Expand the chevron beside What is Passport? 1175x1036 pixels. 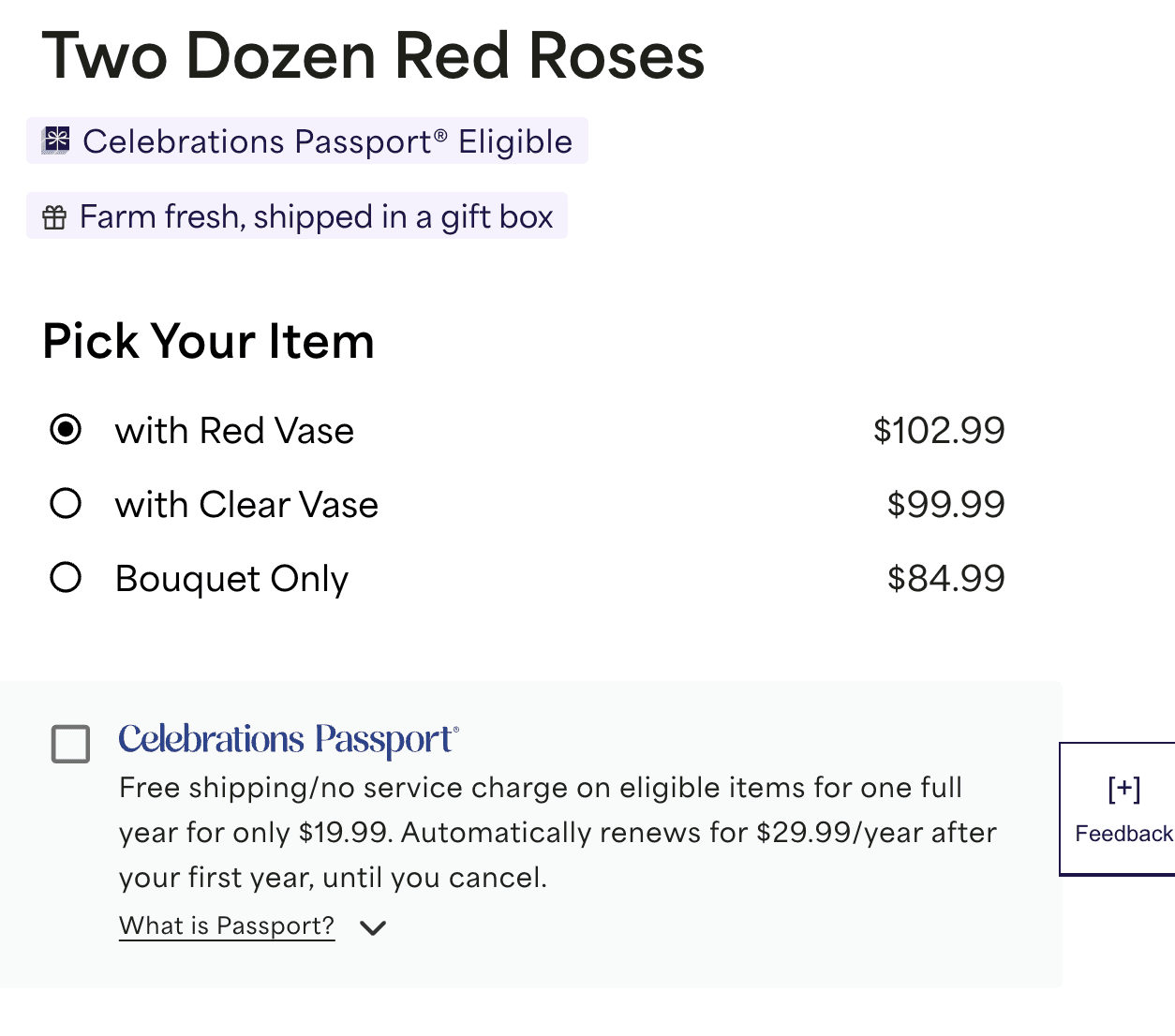[x=373, y=927]
